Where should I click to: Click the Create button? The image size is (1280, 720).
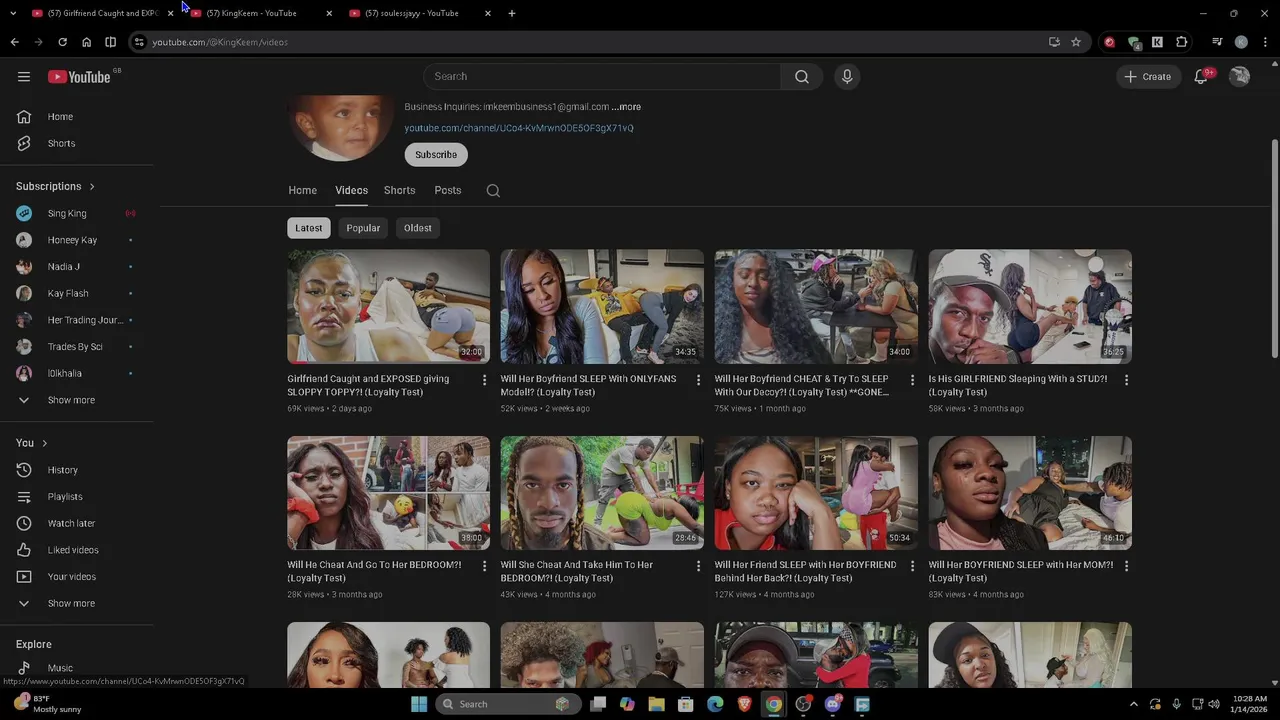[1148, 77]
